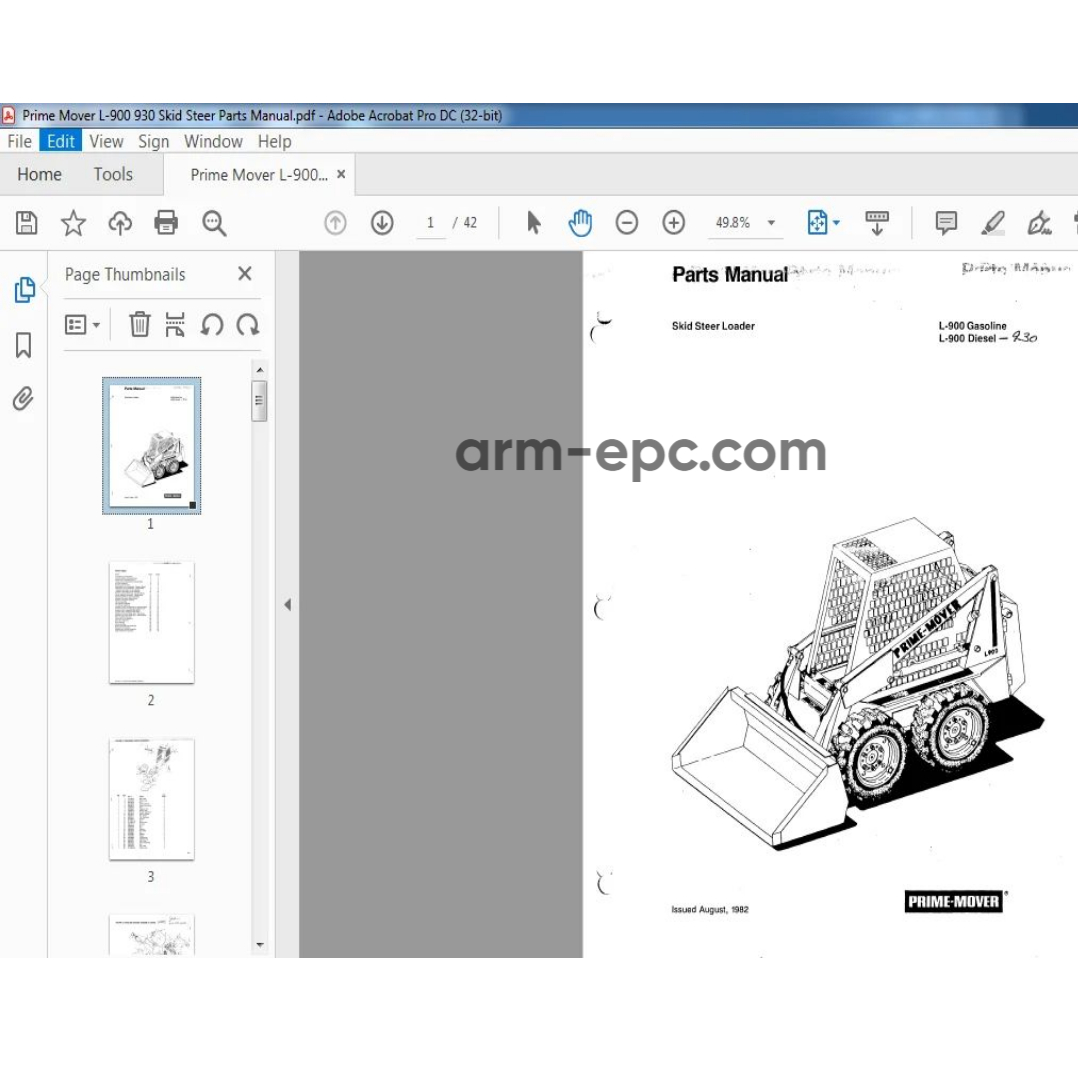The width and height of the screenshot is (1080, 1080).
Task: Open the Edit menu
Action: point(61,141)
